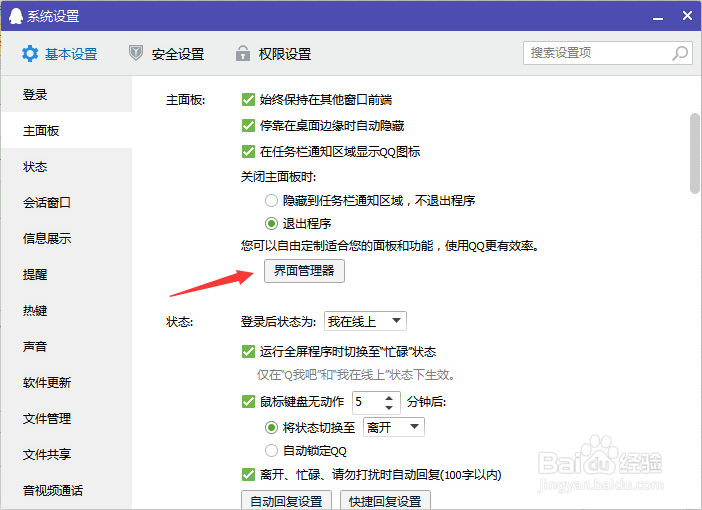The image size is (702, 510).
Task: Open the 提醒 sidebar section
Action: click(x=66, y=274)
